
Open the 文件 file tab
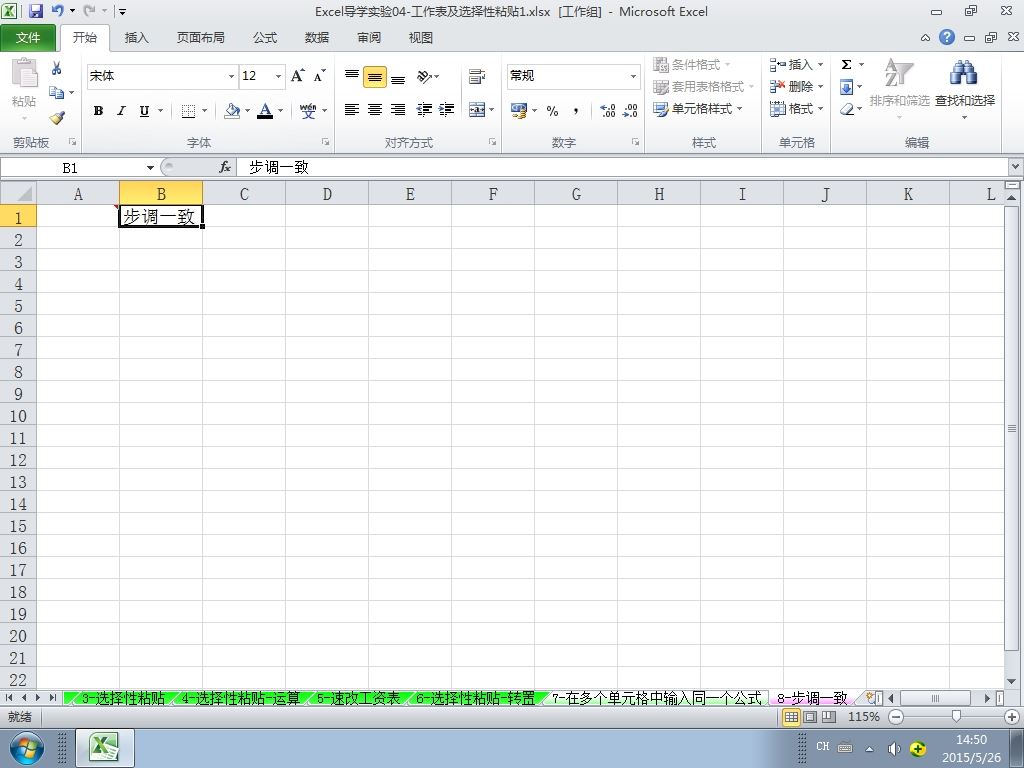[28, 38]
